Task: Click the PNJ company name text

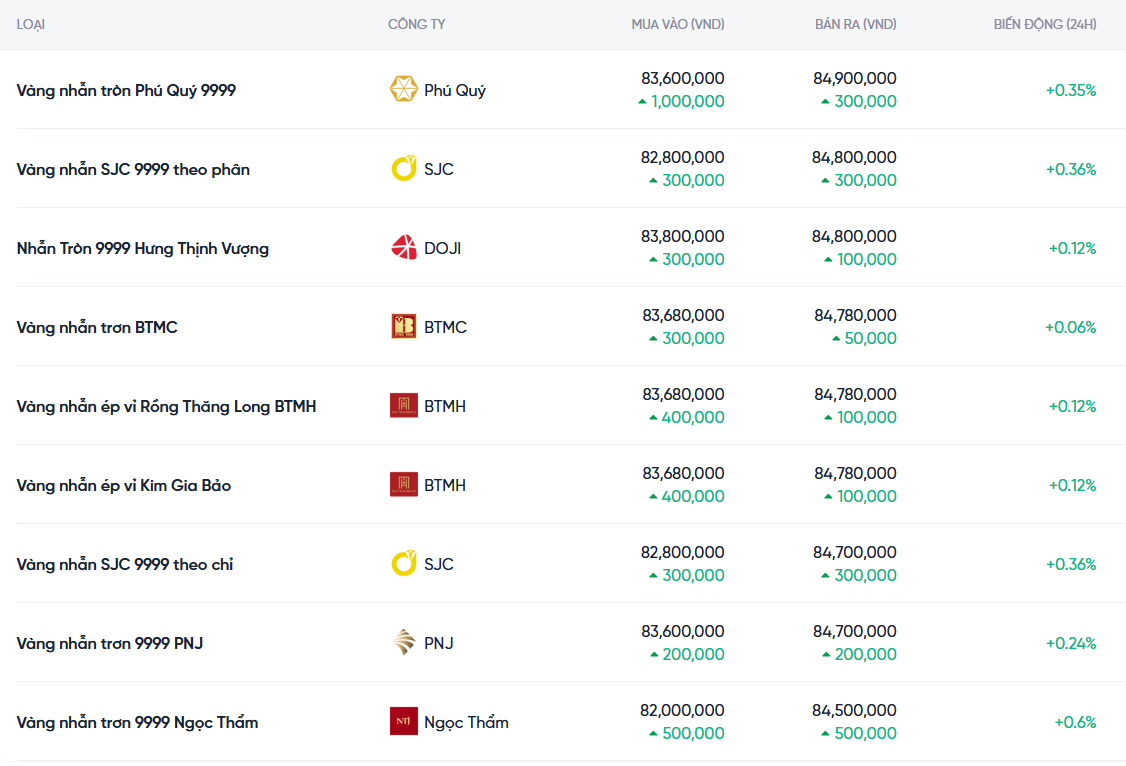Action: coord(439,643)
